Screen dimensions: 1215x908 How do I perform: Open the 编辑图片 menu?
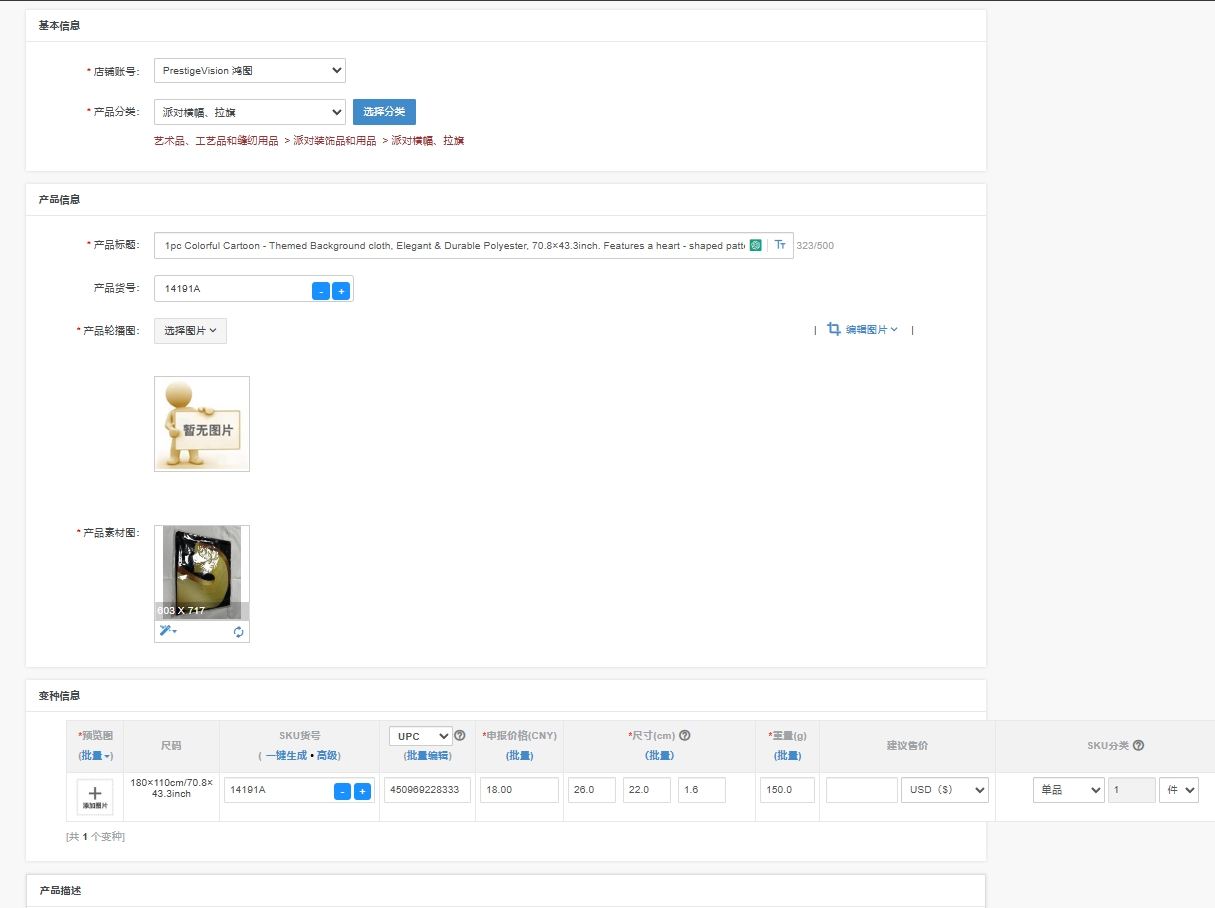pyautogui.click(x=863, y=330)
